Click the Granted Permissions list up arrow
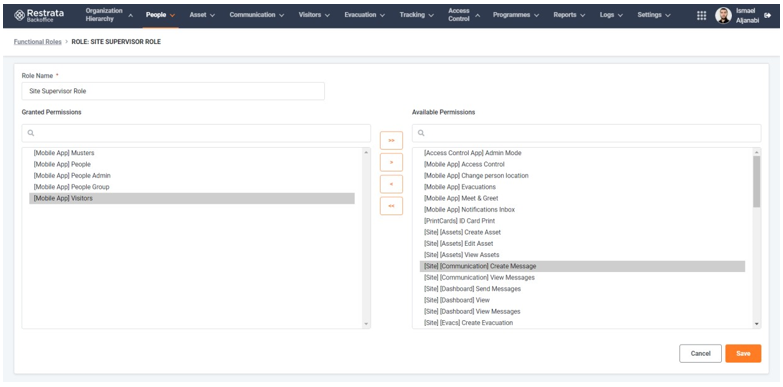This screenshot has height=387, width=783. point(367,152)
